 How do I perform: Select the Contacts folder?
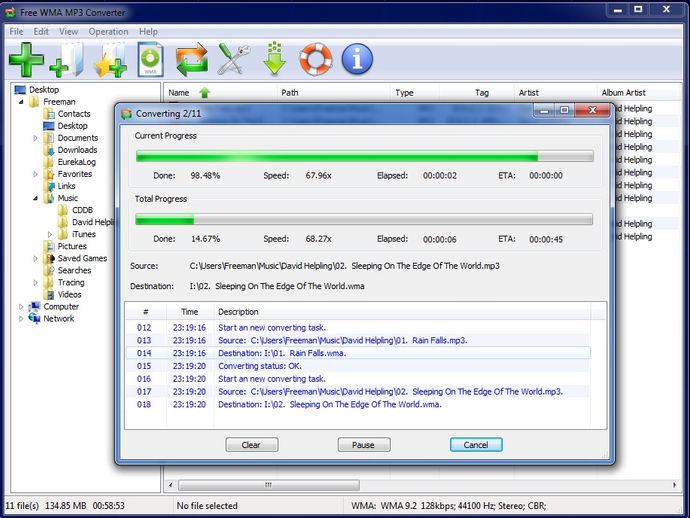pos(74,114)
